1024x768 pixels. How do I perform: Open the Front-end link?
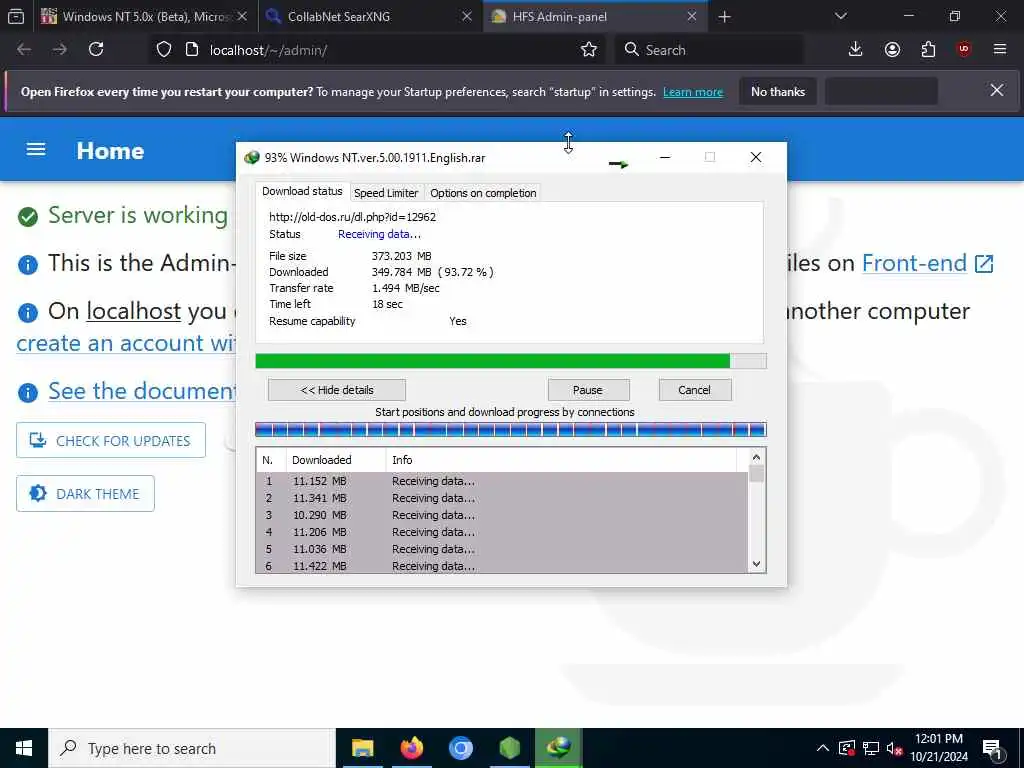coord(927,263)
